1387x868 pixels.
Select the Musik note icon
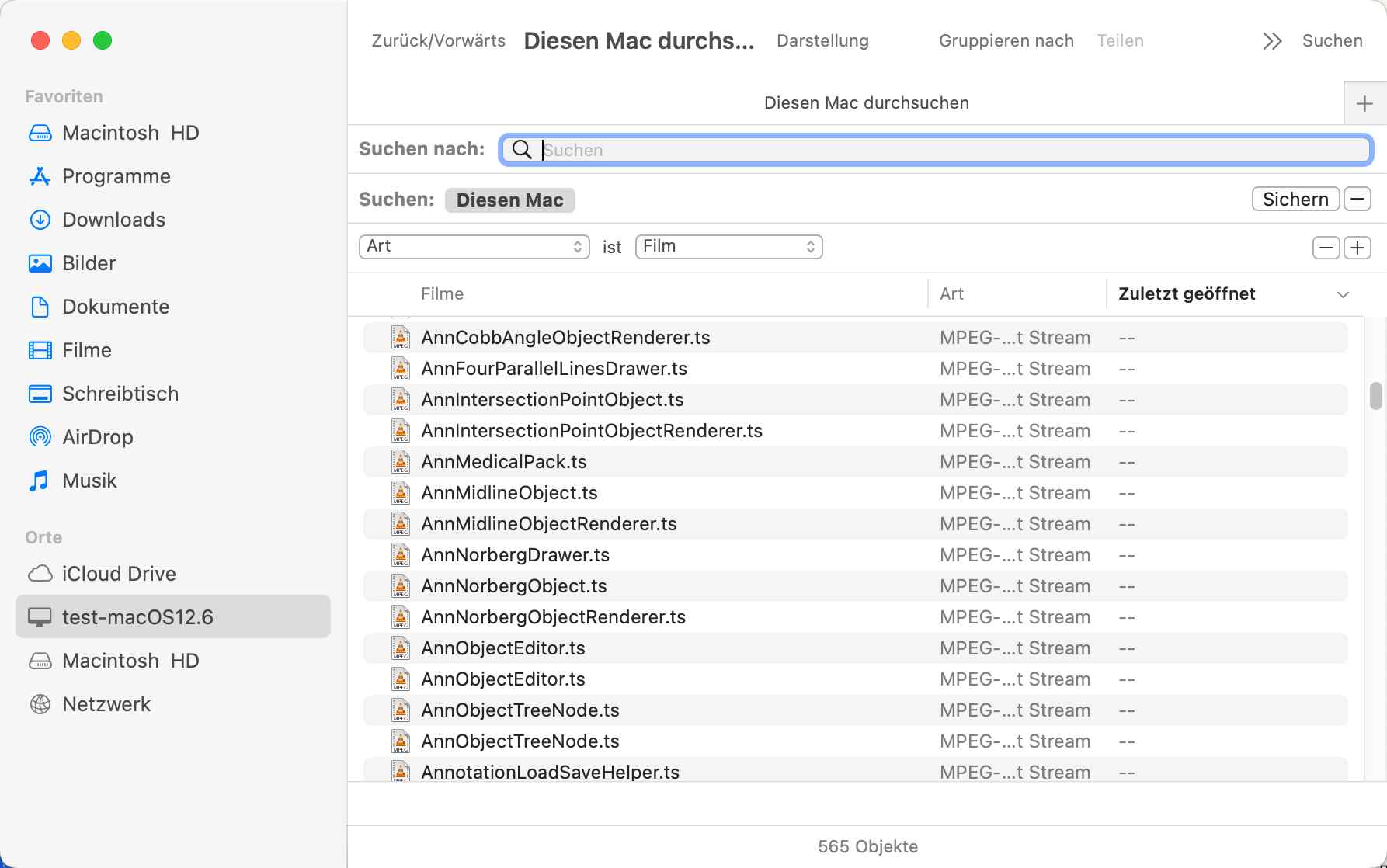(x=39, y=481)
